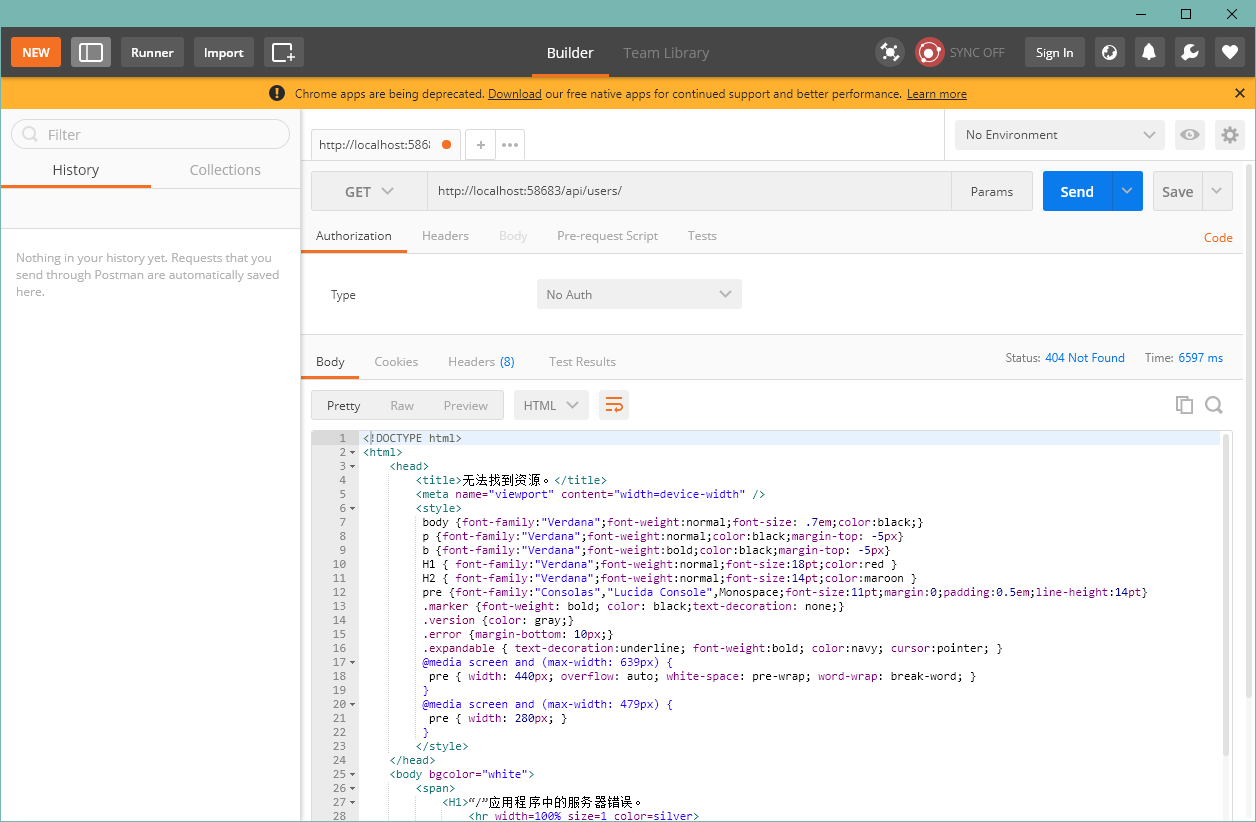1256x822 pixels.
Task: Click the Filter search field
Action: pyautogui.click(x=150, y=134)
